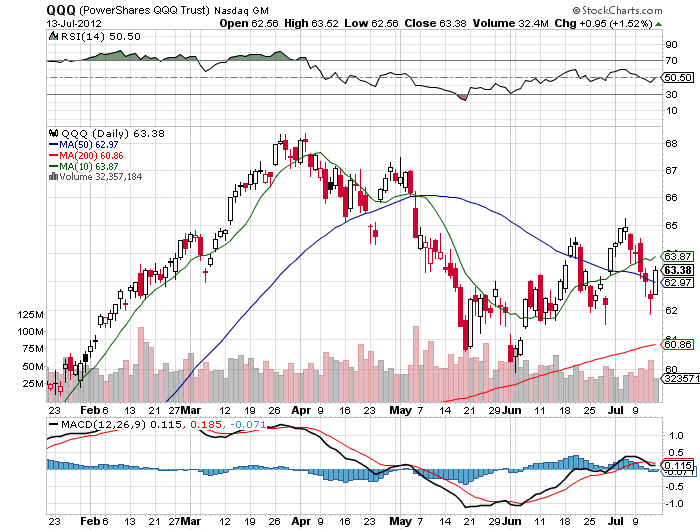Click the RSI 70 overbought level label
Screen dimensions: 700x530
(671, 60)
